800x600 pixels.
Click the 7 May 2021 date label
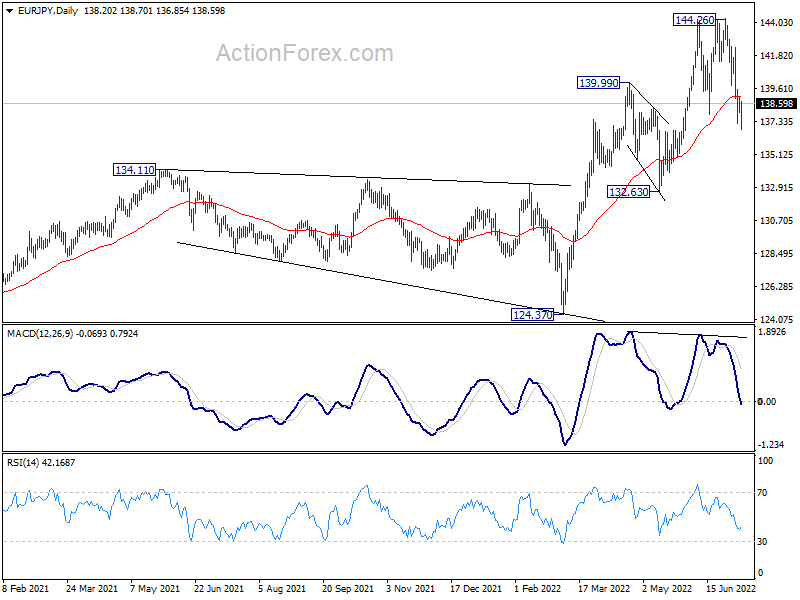(x=155, y=588)
